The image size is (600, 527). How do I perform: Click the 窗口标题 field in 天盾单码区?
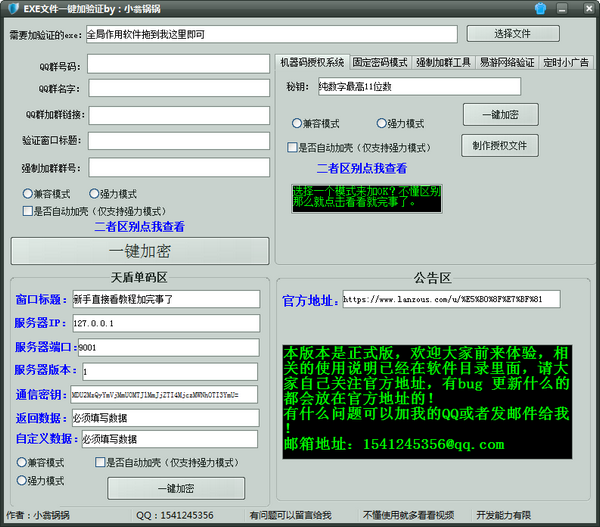coord(166,299)
